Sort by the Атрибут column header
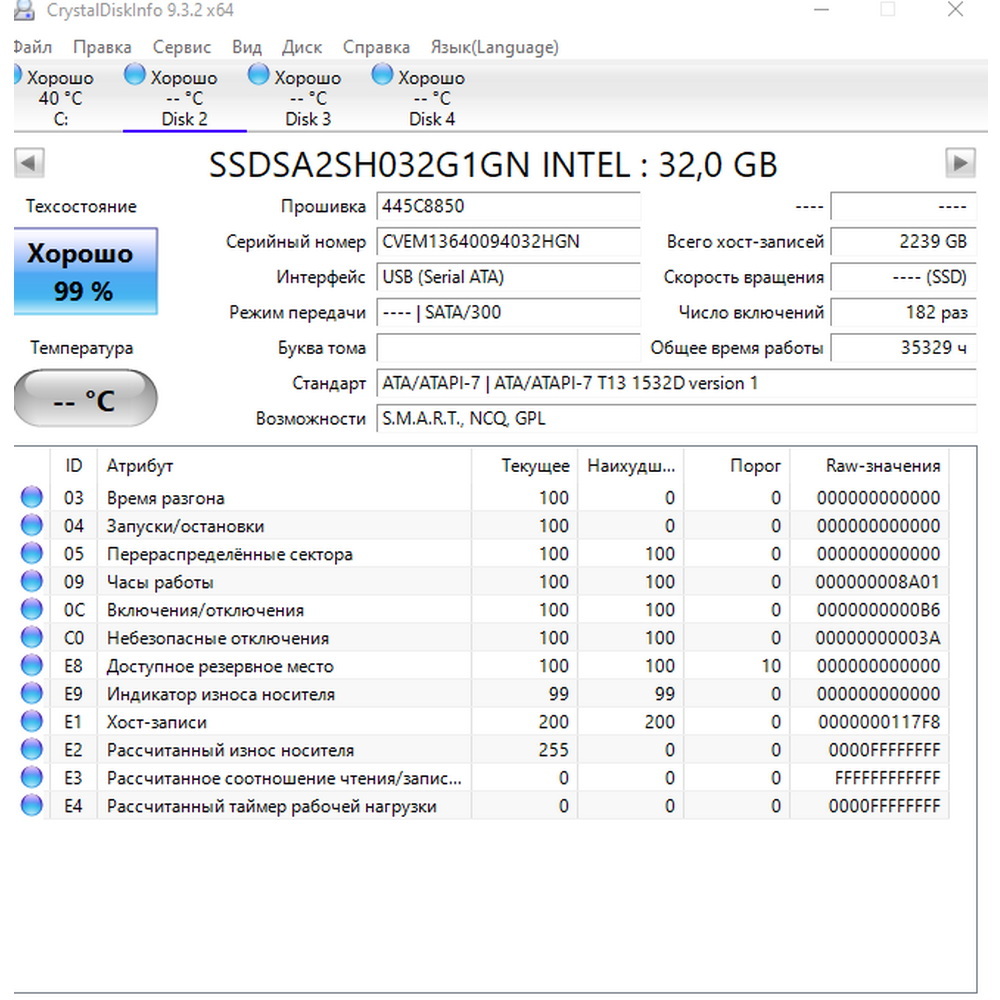Screen dimensions: 1000x1000 tap(284, 466)
